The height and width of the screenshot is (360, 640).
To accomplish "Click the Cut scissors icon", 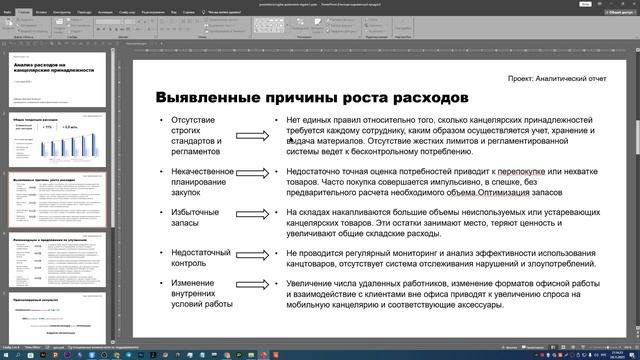I will pyautogui.click(x=19, y=20).
